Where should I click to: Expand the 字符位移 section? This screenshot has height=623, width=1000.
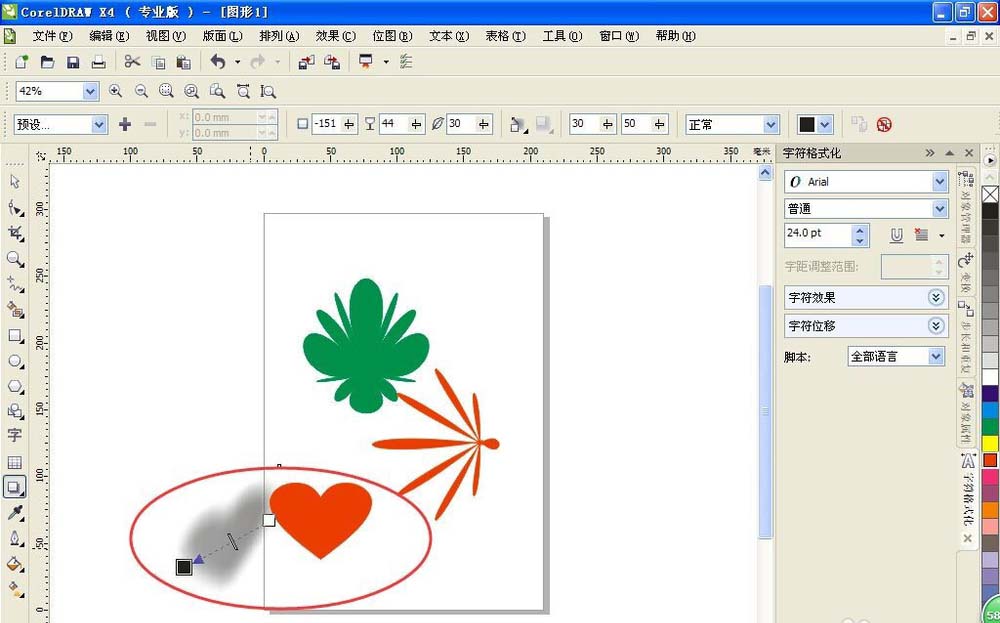[x=936, y=325]
